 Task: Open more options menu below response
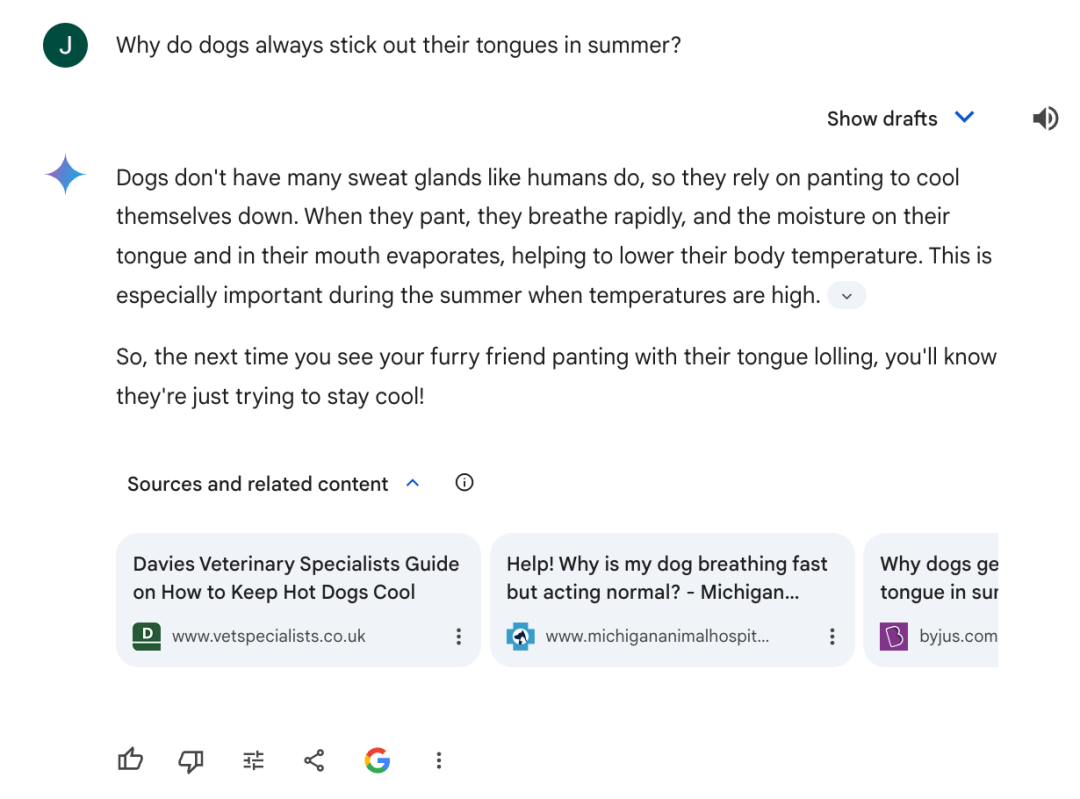438,761
